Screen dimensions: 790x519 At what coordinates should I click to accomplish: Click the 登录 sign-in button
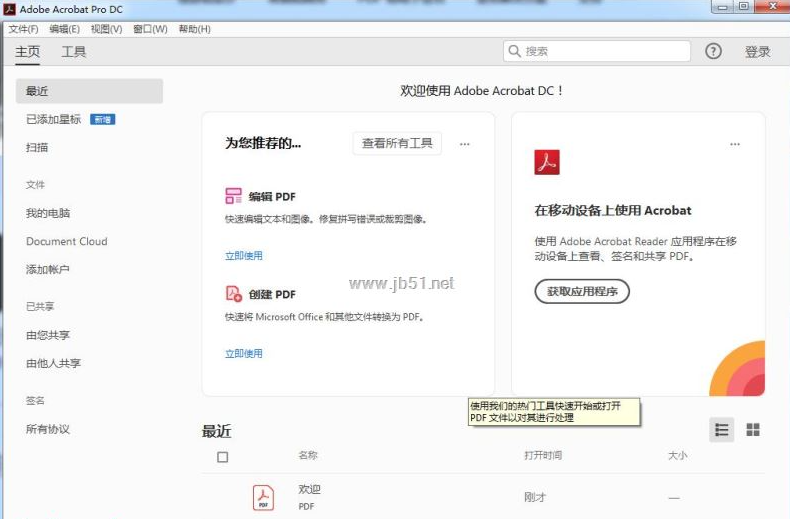click(757, 51)
